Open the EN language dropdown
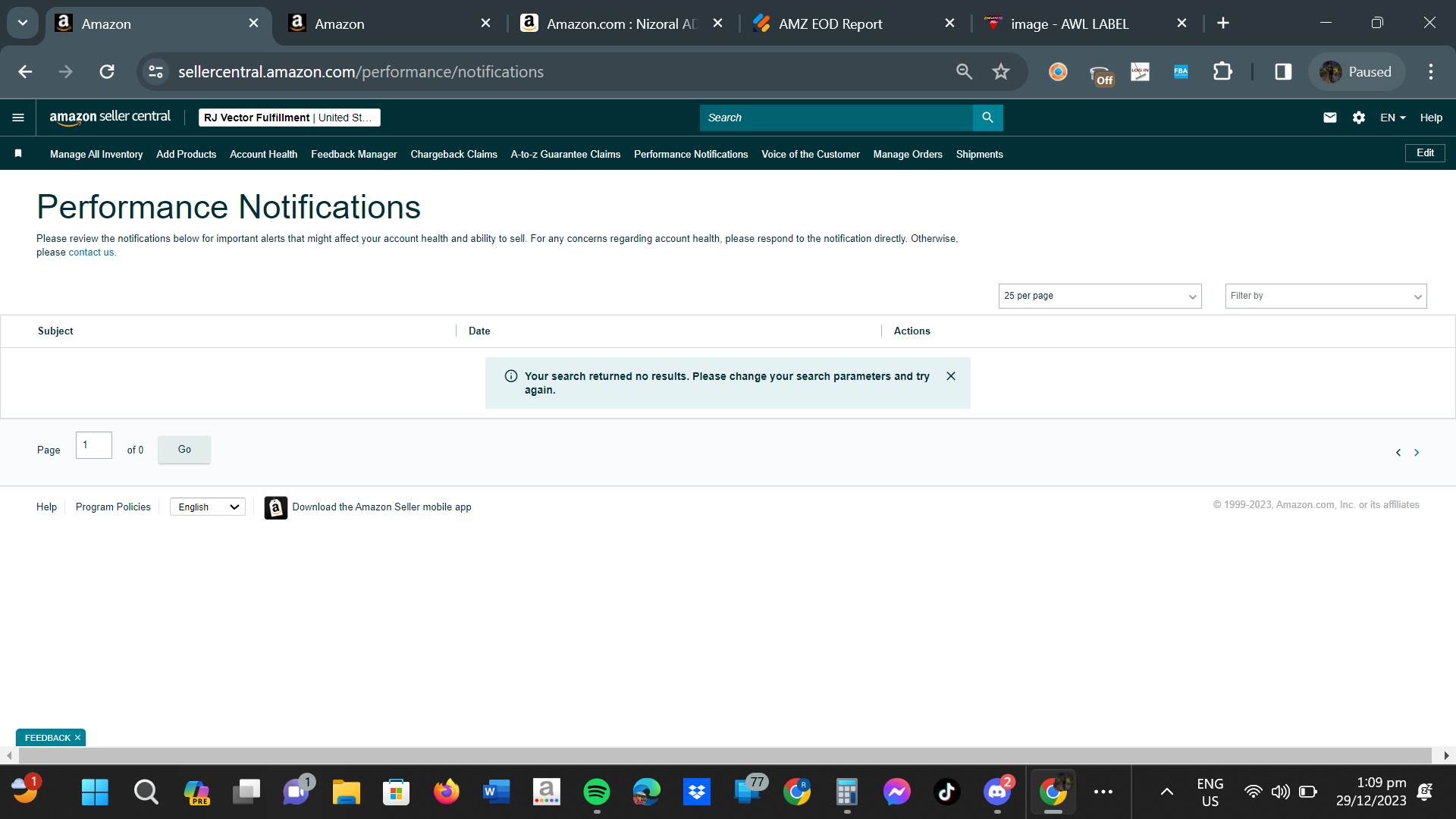 (1393, 118)
